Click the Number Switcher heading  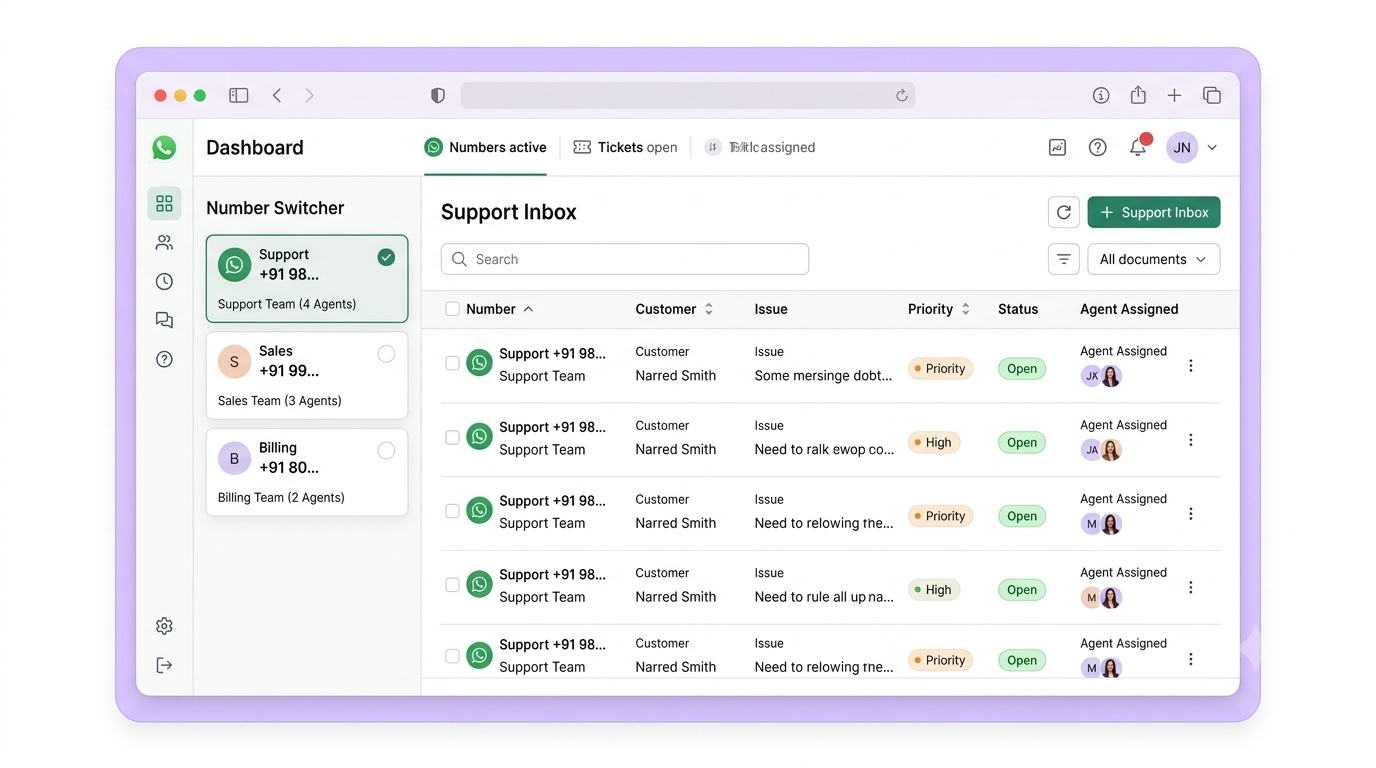pyautogui.click(x=275, y=208)
